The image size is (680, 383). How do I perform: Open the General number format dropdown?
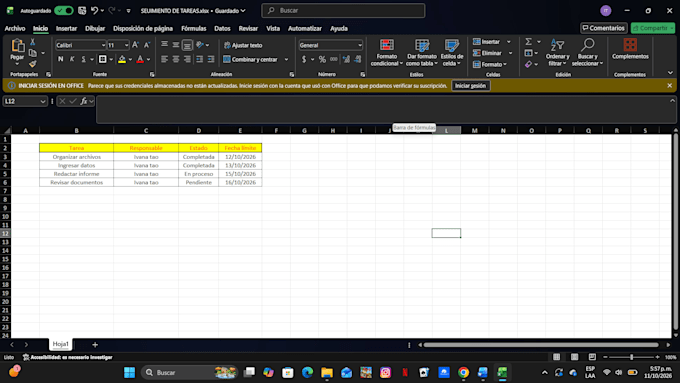360,45
